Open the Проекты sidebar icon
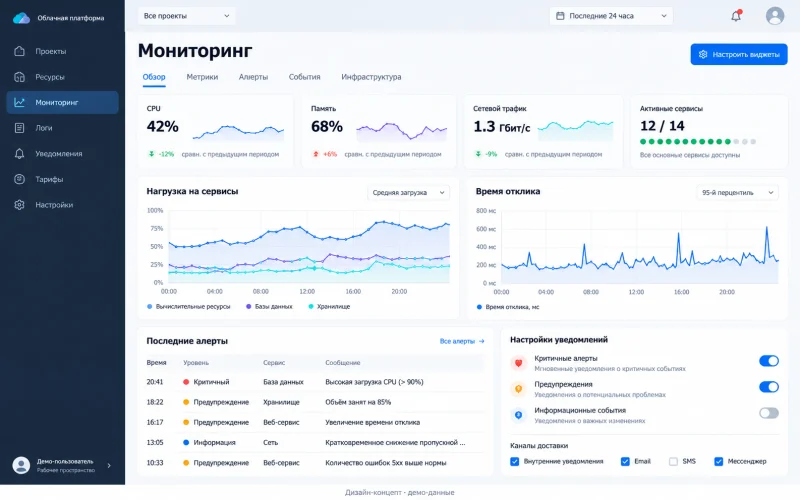 pyautogui.click(x=19, y=51)
